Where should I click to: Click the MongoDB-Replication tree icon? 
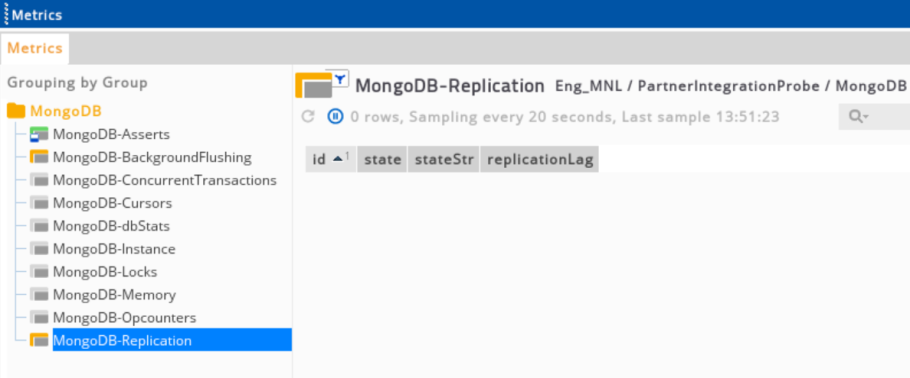tap(39, 340)
